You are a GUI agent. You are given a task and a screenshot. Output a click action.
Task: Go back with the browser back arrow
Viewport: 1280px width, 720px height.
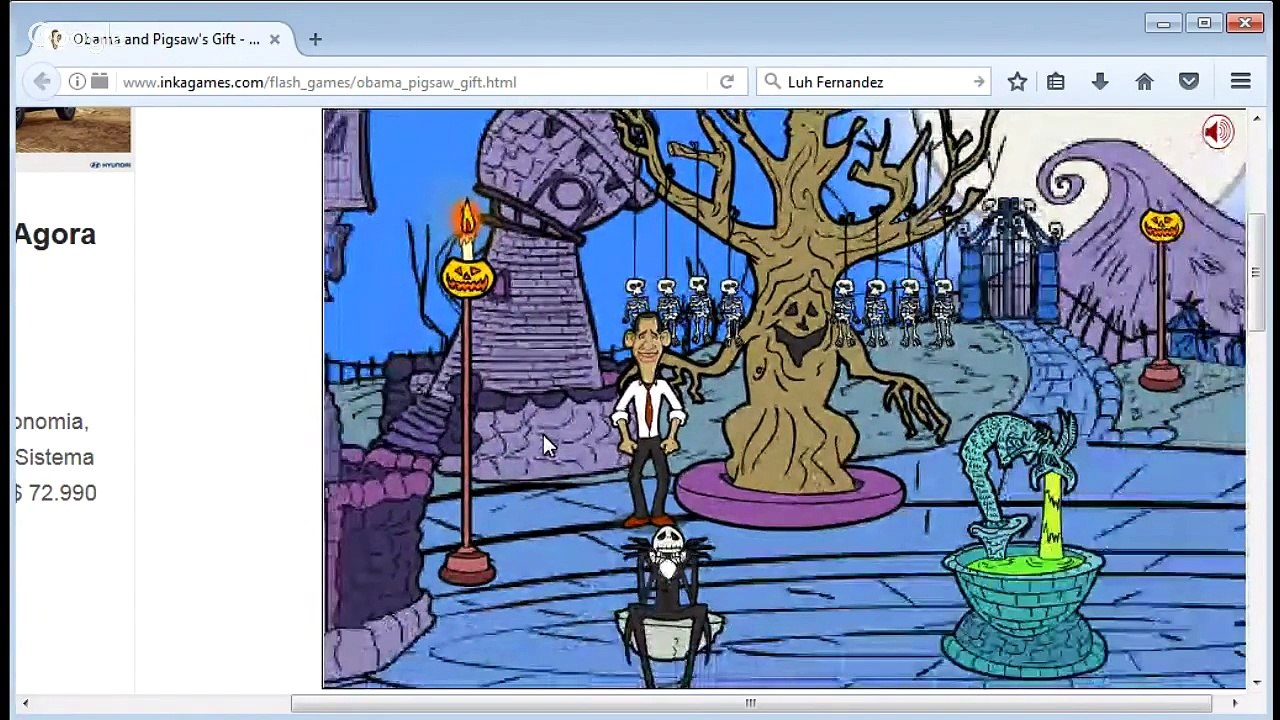(42, 82)
